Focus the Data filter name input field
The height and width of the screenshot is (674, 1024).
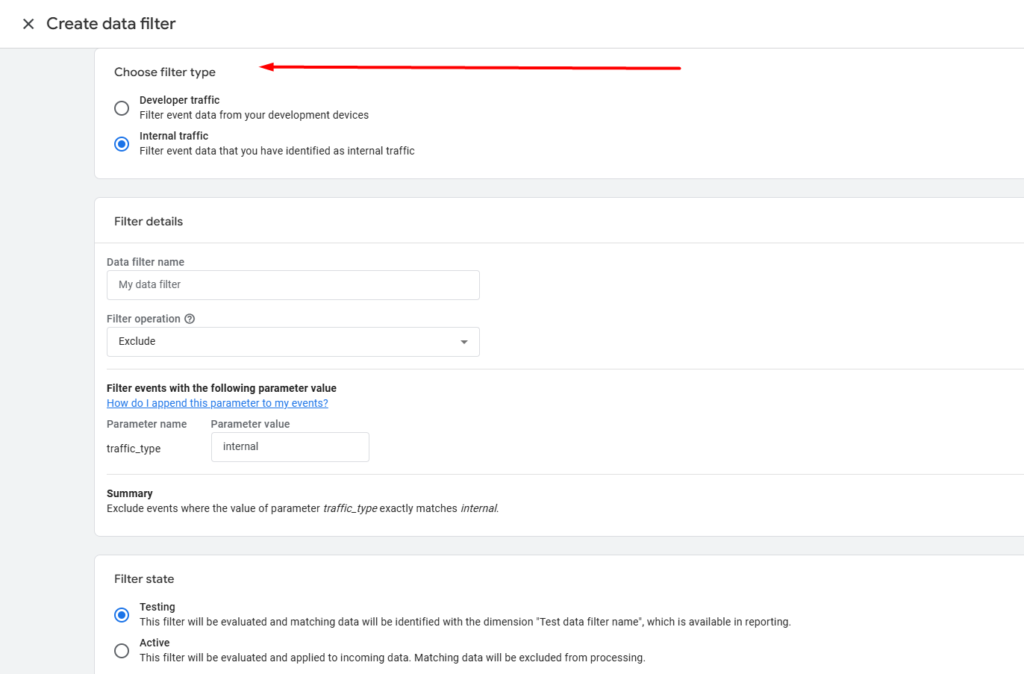click(x=293, y=285)
